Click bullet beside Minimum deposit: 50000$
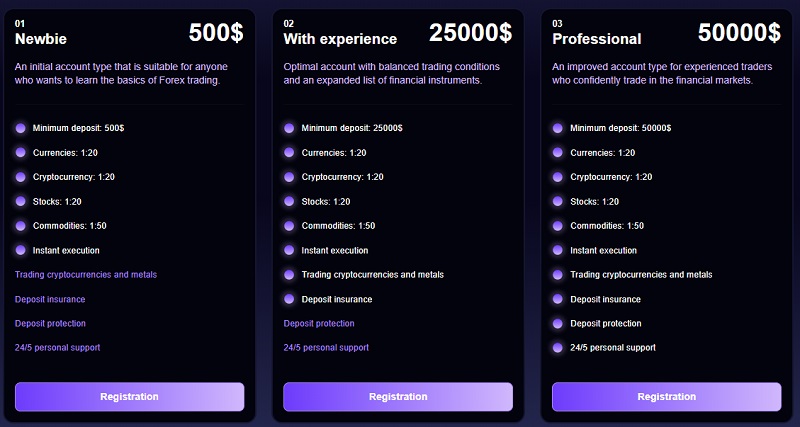Viewport: 800px width, 427px height. pyautogui.click(x=558, y=128)
